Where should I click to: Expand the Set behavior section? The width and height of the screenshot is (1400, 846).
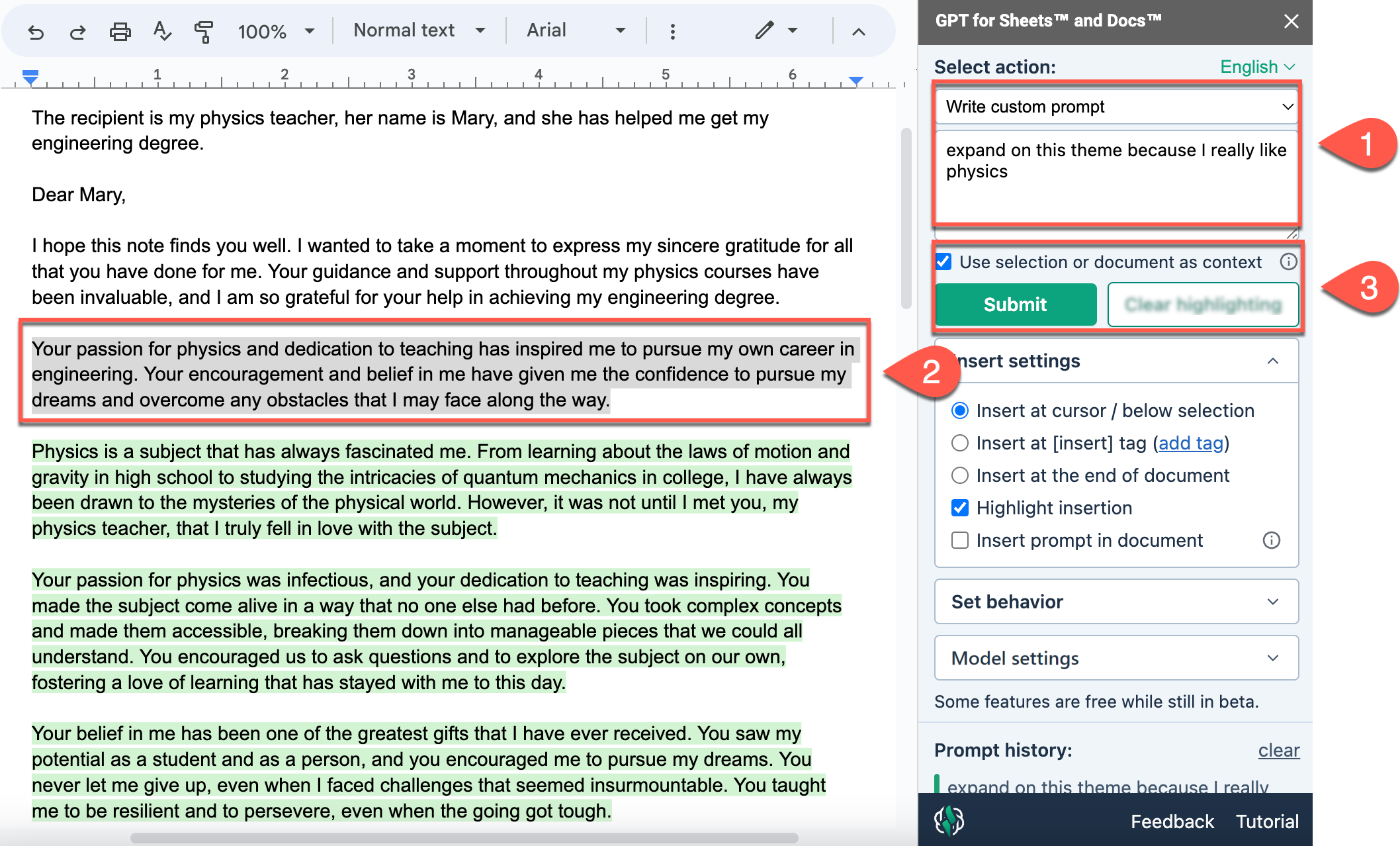[1116, 602]
